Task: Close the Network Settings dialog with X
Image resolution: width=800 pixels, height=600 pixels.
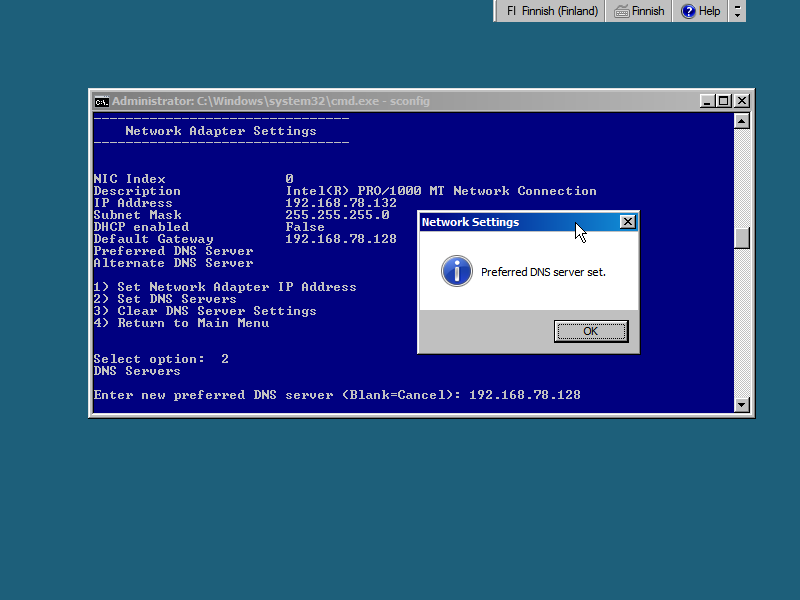Action: [x=627, y=222]
